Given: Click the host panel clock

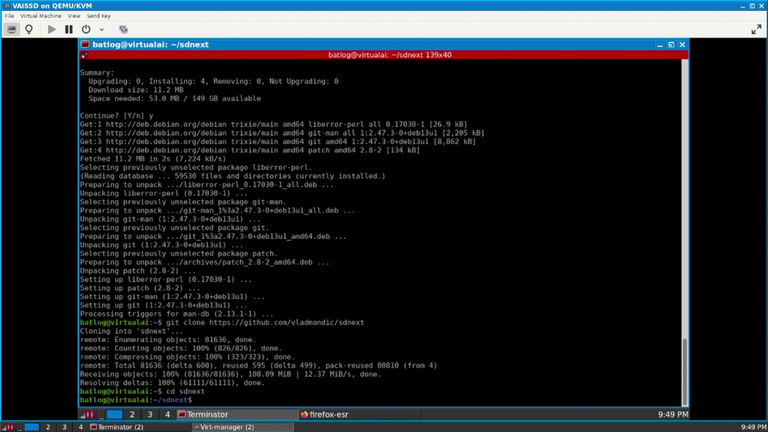Looking at the screenshot, I should point(753,427).
